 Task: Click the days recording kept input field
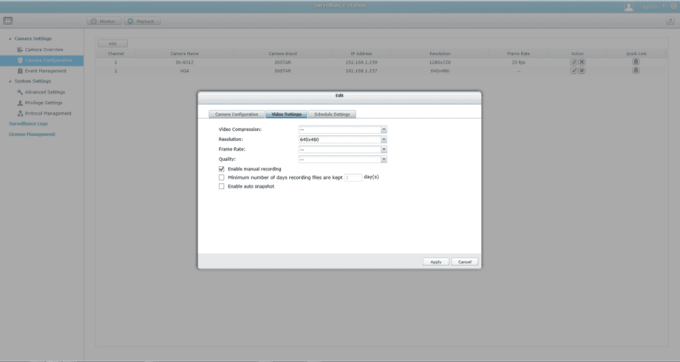tap(353, 177)
